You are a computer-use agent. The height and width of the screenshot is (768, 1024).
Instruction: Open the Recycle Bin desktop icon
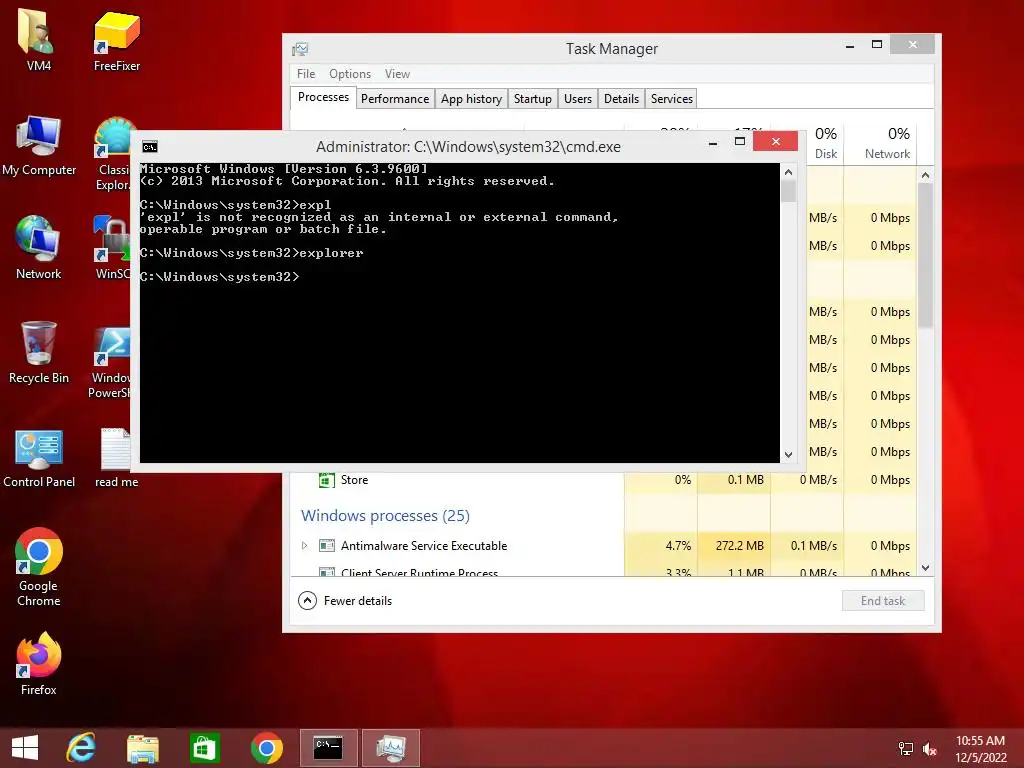tap(39, 353)
